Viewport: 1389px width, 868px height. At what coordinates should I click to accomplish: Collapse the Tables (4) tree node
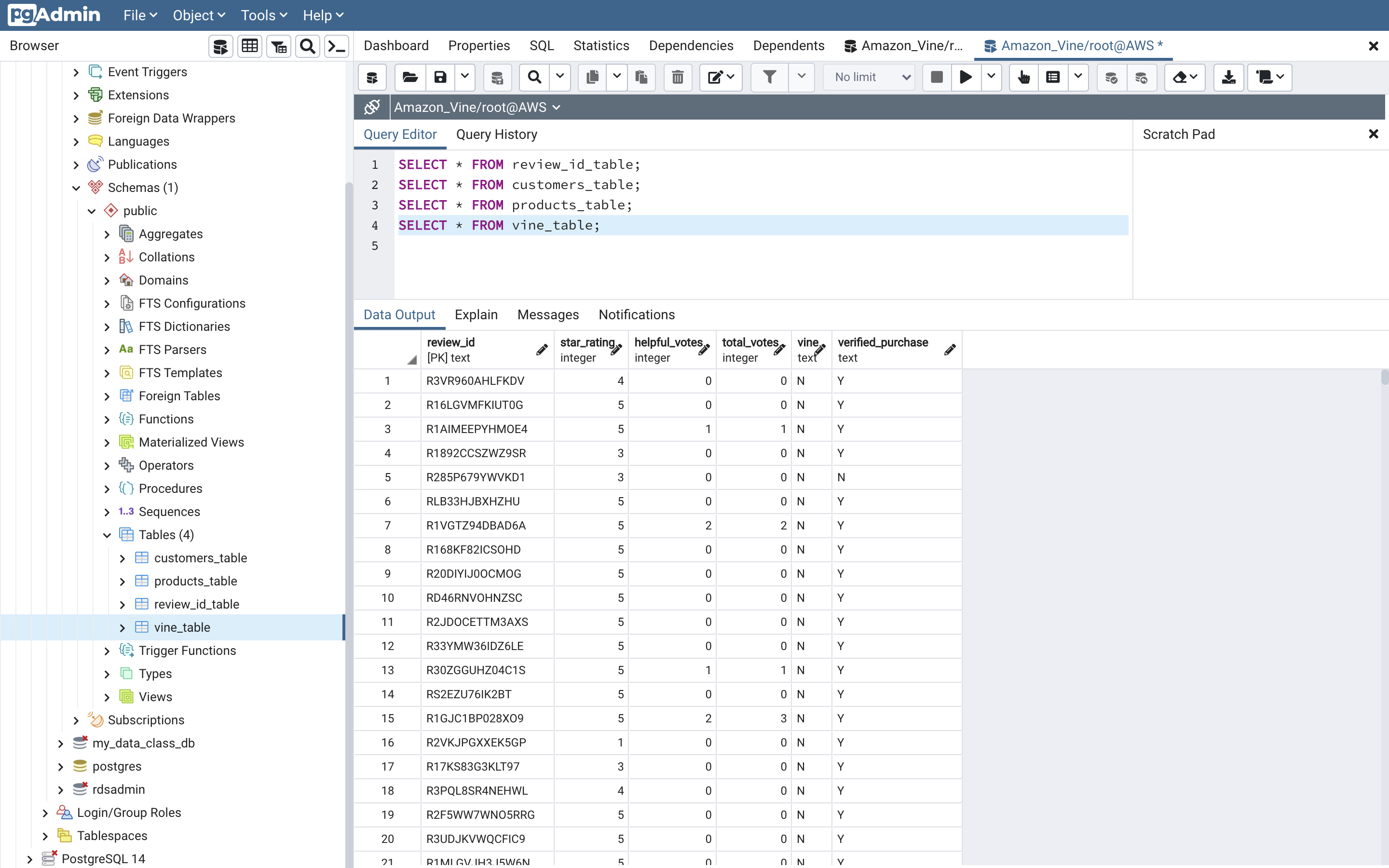[x=107, y=536]
